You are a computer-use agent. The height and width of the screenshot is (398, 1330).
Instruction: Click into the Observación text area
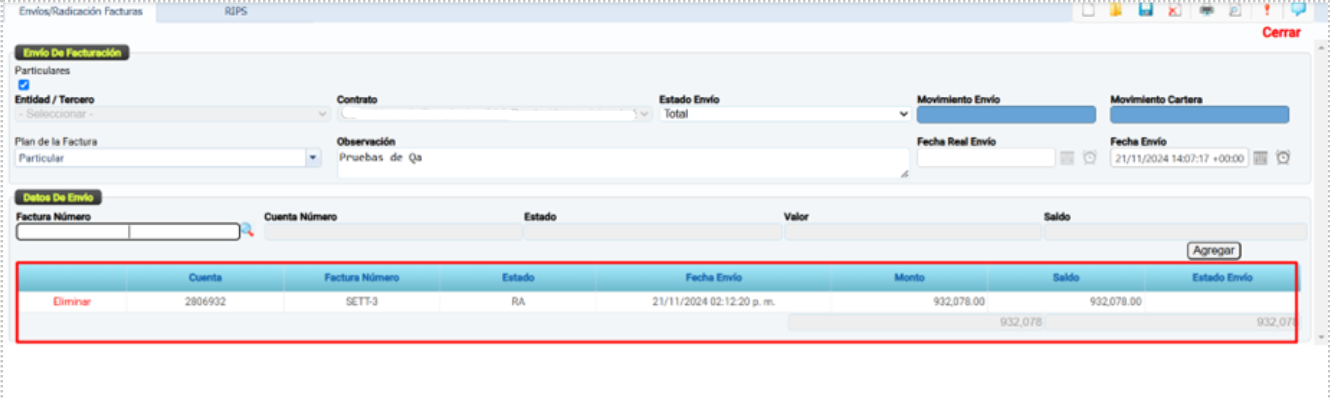(x=624, y=164)
